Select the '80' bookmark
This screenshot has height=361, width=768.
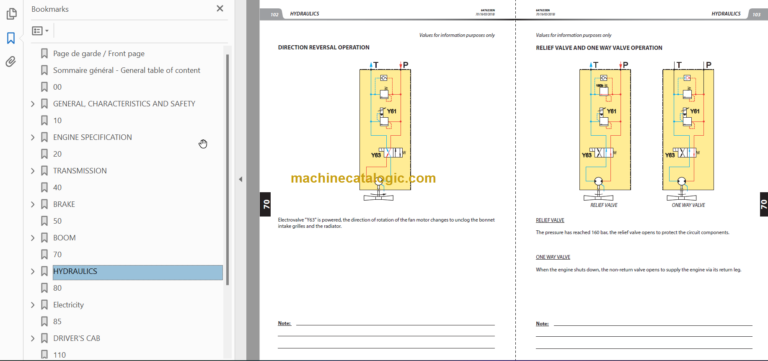click(x=57, y=288)
